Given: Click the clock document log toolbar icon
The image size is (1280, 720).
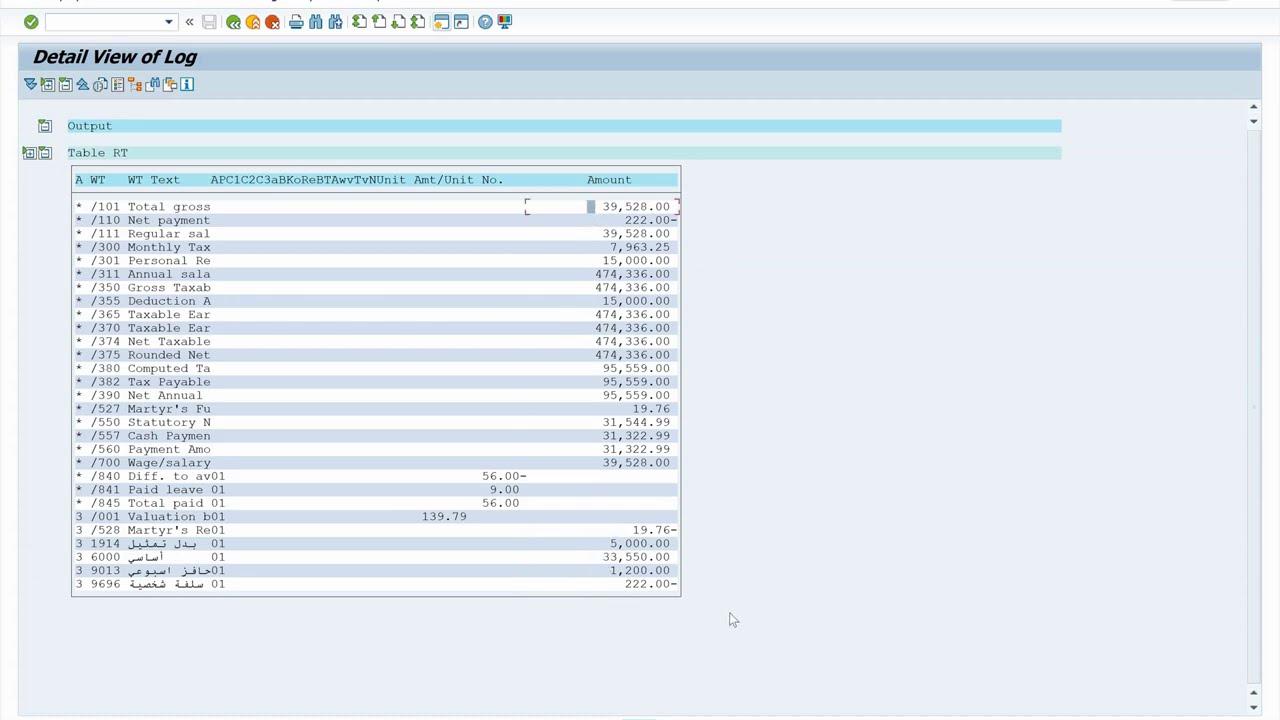Looking at the screenshot, I should (x=100, y=84).
